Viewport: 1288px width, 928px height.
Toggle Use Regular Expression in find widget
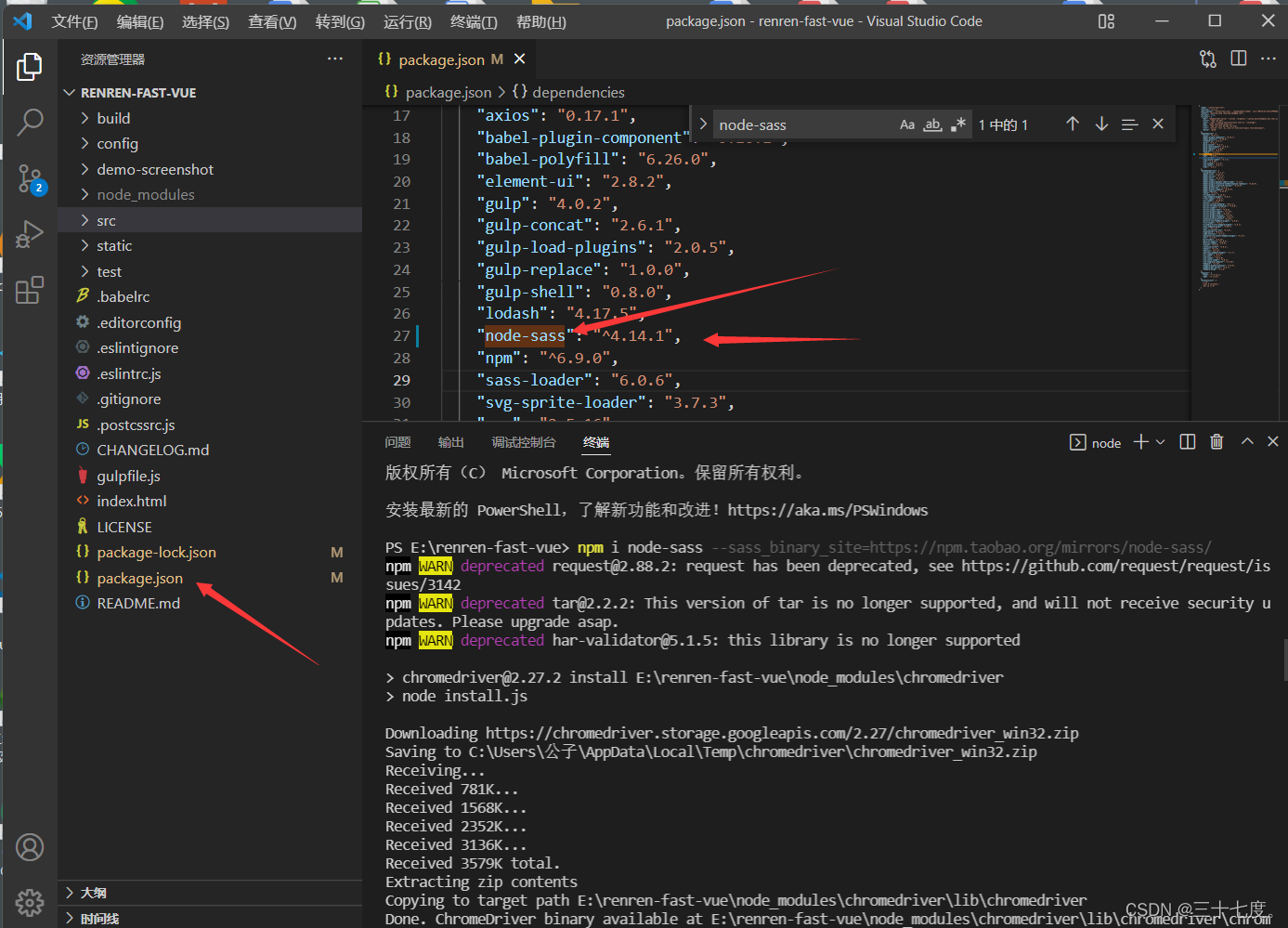[x=958, y=124]
